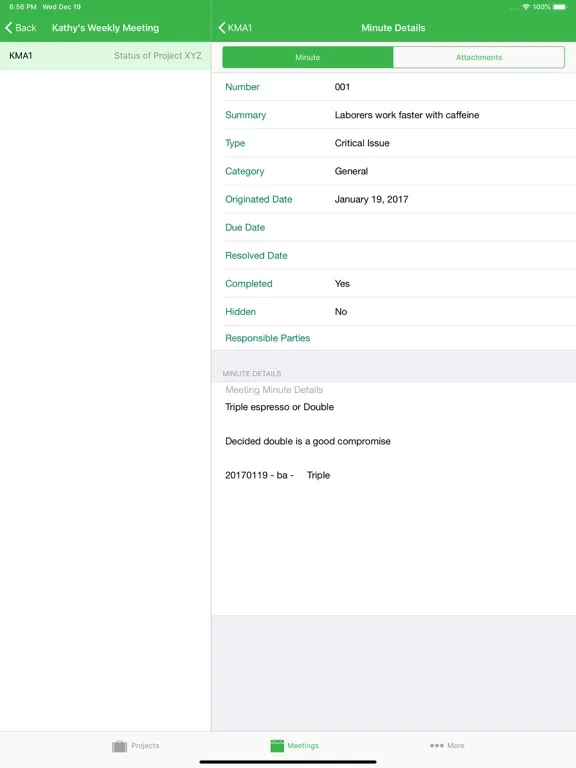Tap the General category value

351,171
